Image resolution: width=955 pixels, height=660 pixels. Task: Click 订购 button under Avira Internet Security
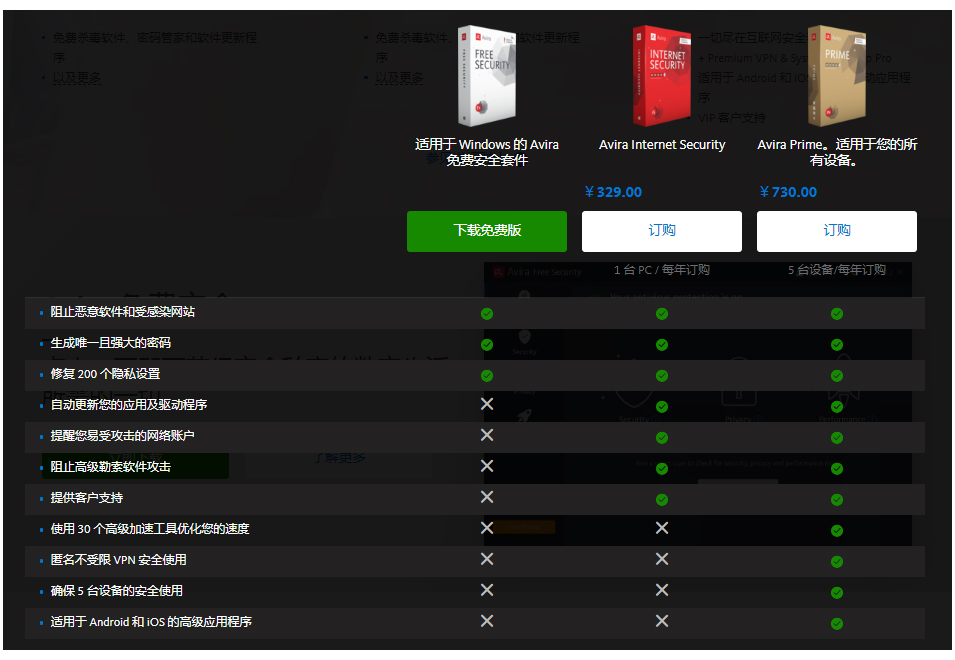(662, 230)
